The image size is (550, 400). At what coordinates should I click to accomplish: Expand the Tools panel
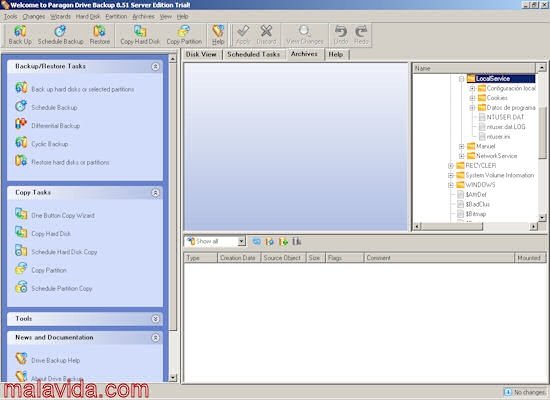point(155,319)
